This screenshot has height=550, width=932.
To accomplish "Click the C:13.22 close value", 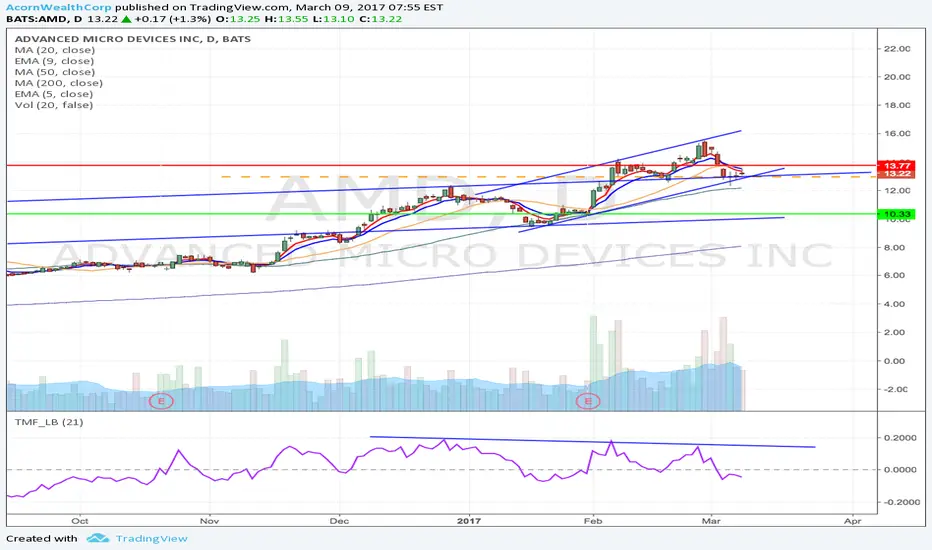I will tap(381, 19).
